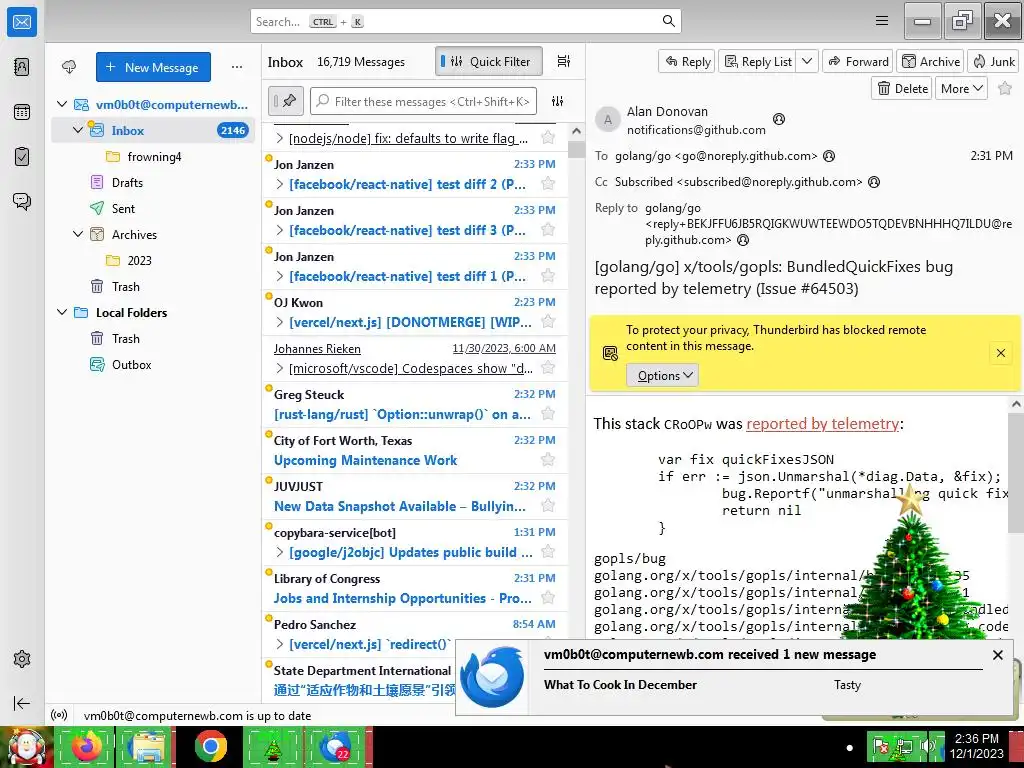Open message list display options

point(564,61)
